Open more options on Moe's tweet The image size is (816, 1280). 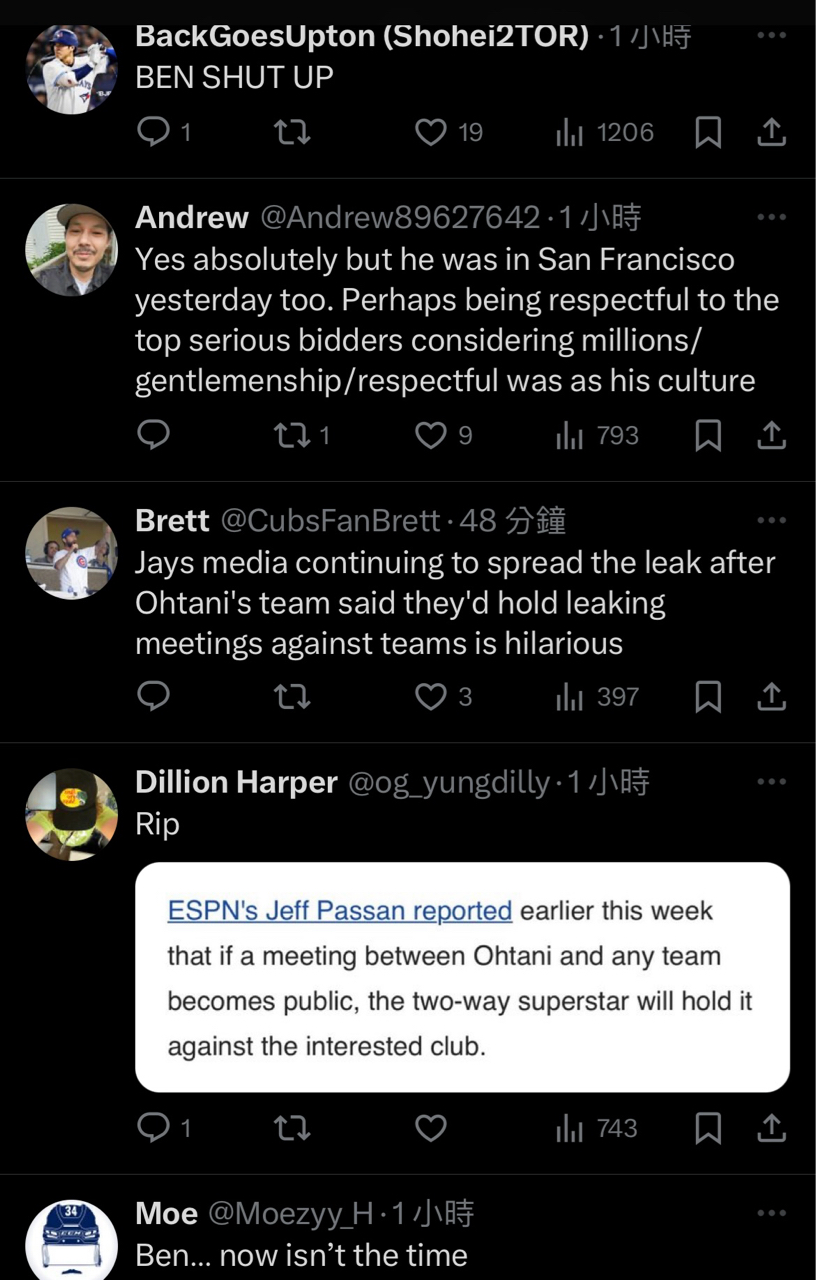771,1214
